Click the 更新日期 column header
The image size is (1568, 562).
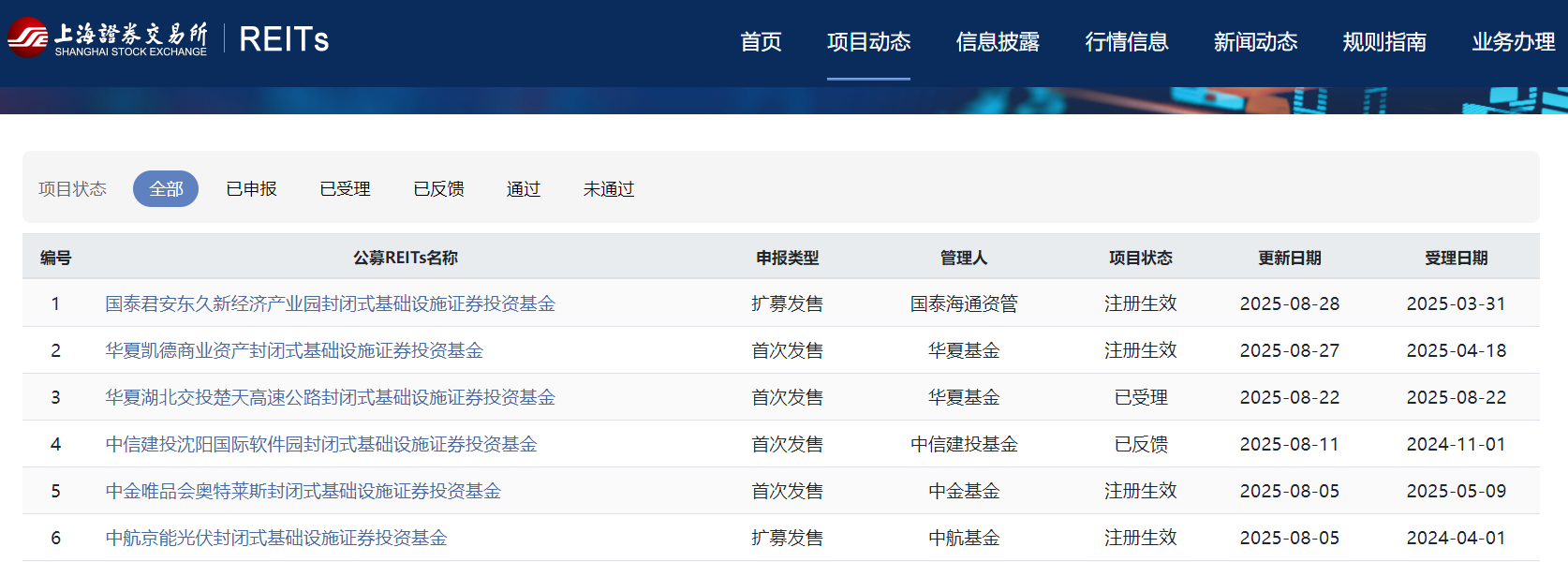pyautogui.click(x=1289, y=258)
